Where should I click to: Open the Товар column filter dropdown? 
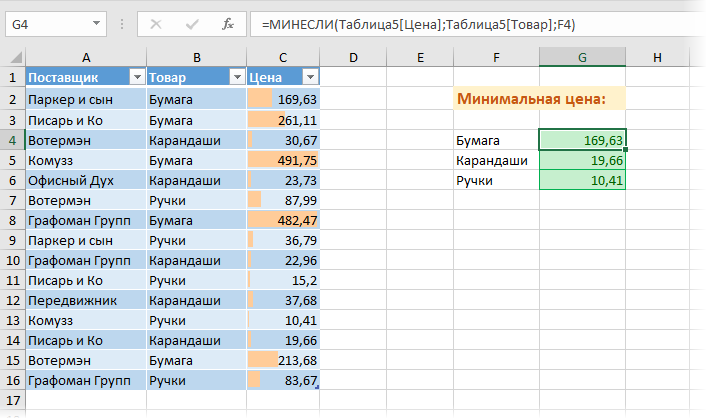[237, 78]
